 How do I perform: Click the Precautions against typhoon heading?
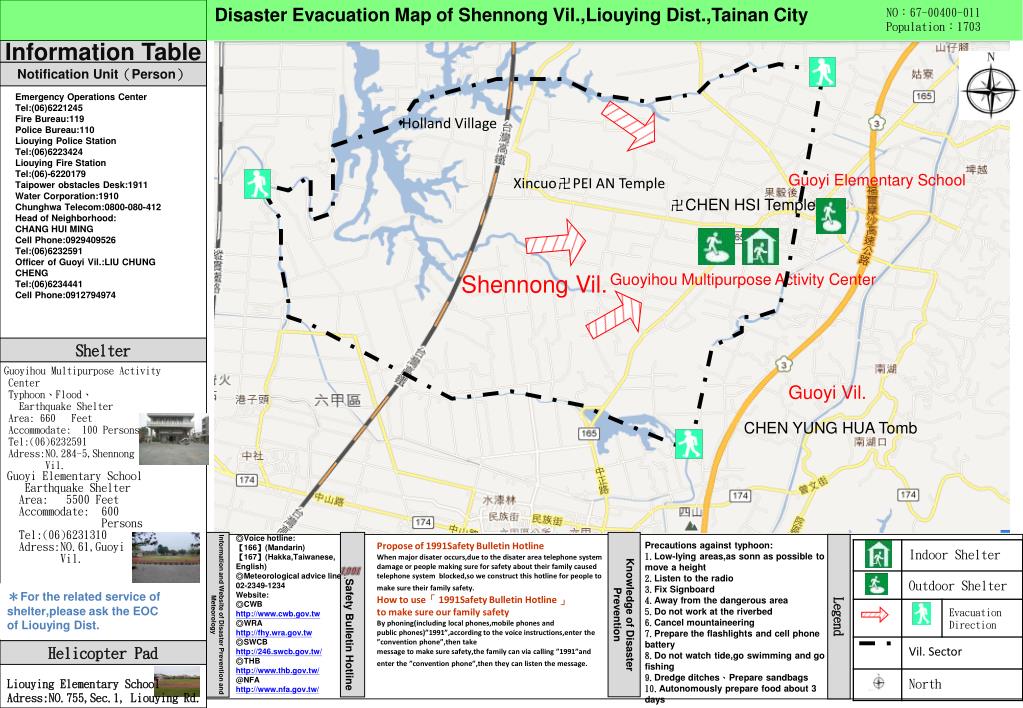[x=709, y=545]
